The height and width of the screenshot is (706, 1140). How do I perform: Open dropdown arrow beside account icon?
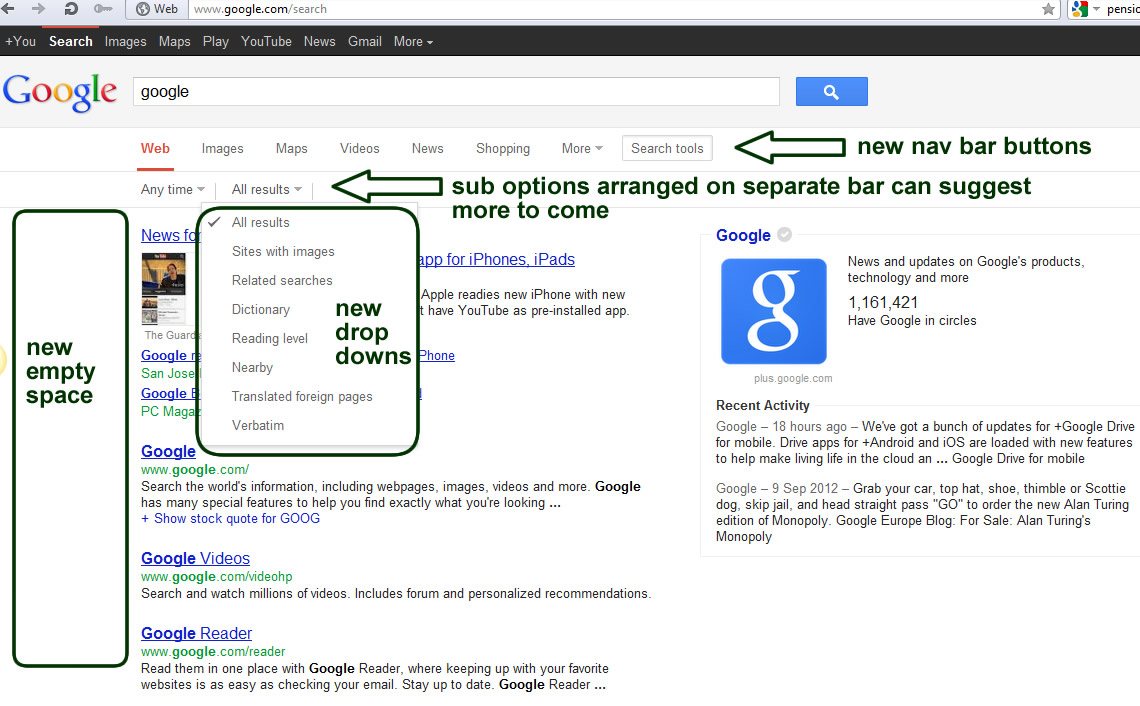[1096, 9]
